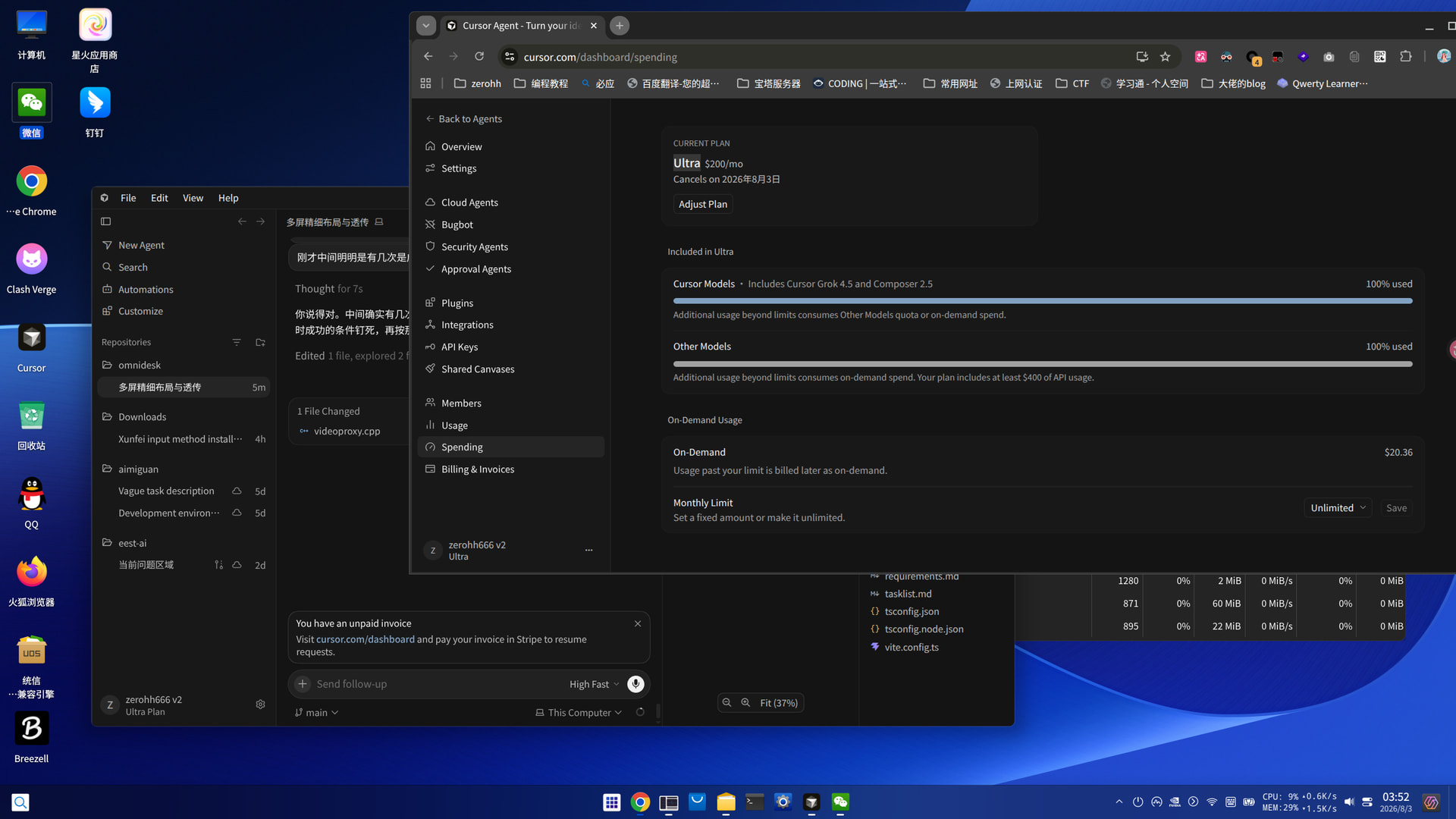Toggle the Cursor app sidebar panel icon

pos(106,221)
